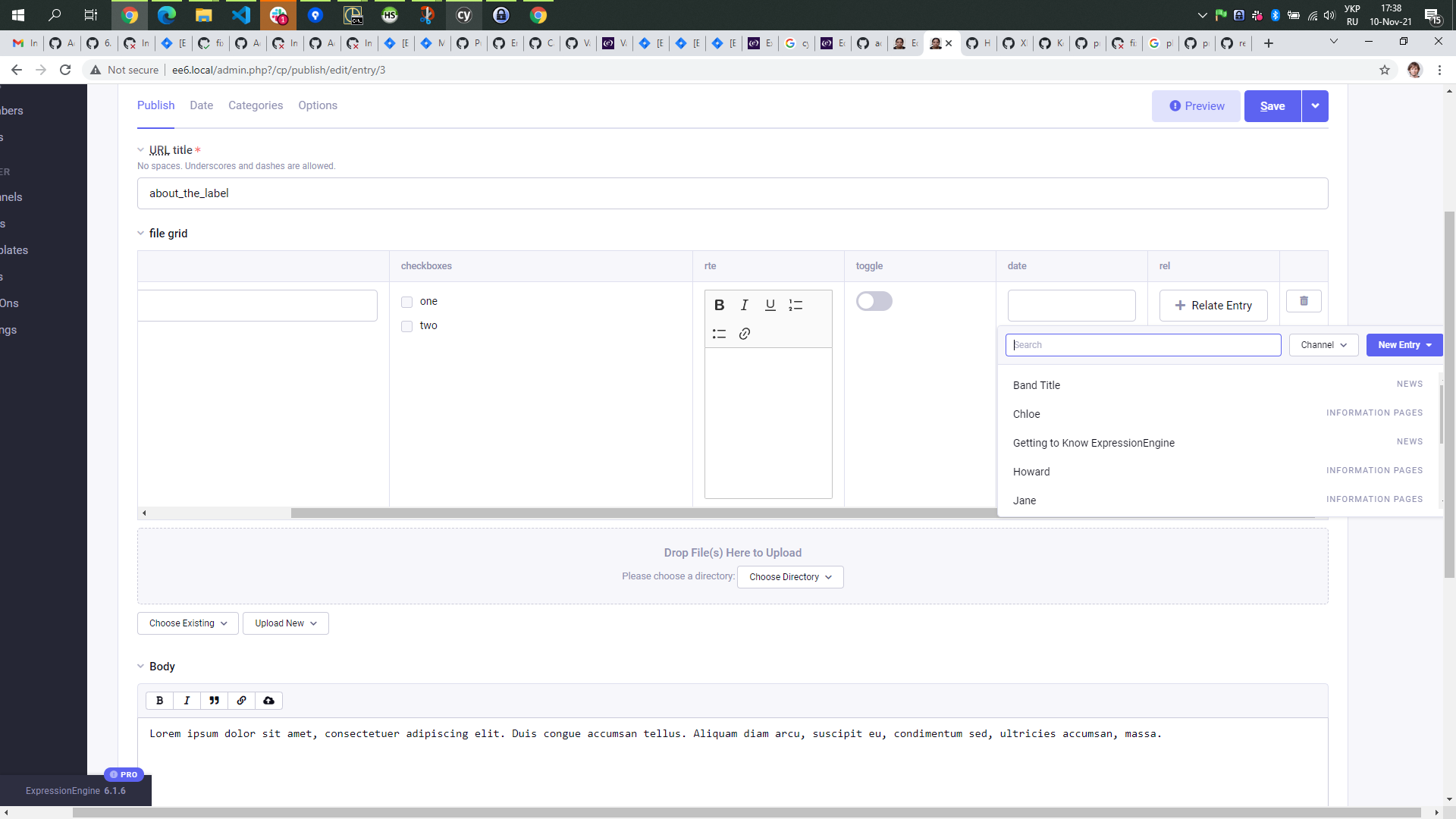Open the Choose Directory dropdown
Viewport: 1456px width, 819px height.
[790, 577]
